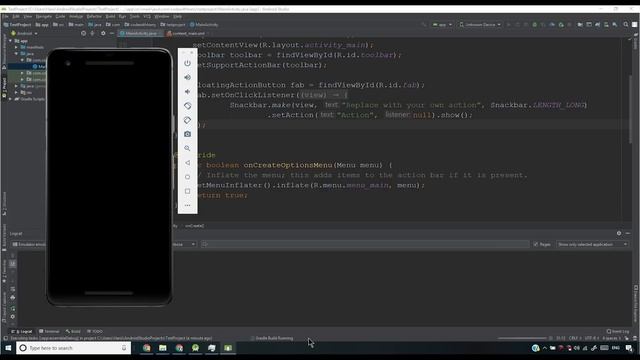Close the emulator toolbar window
640x360 pixels.
pyautogui.click(x=192, y=53)
